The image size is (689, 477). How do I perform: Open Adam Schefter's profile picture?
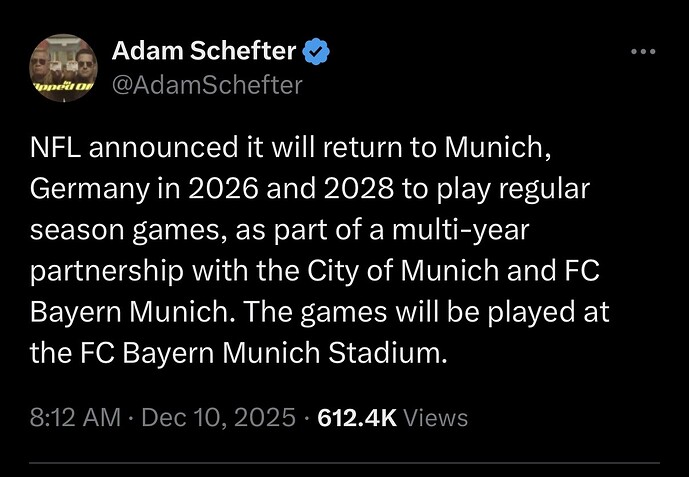point(64,70)
